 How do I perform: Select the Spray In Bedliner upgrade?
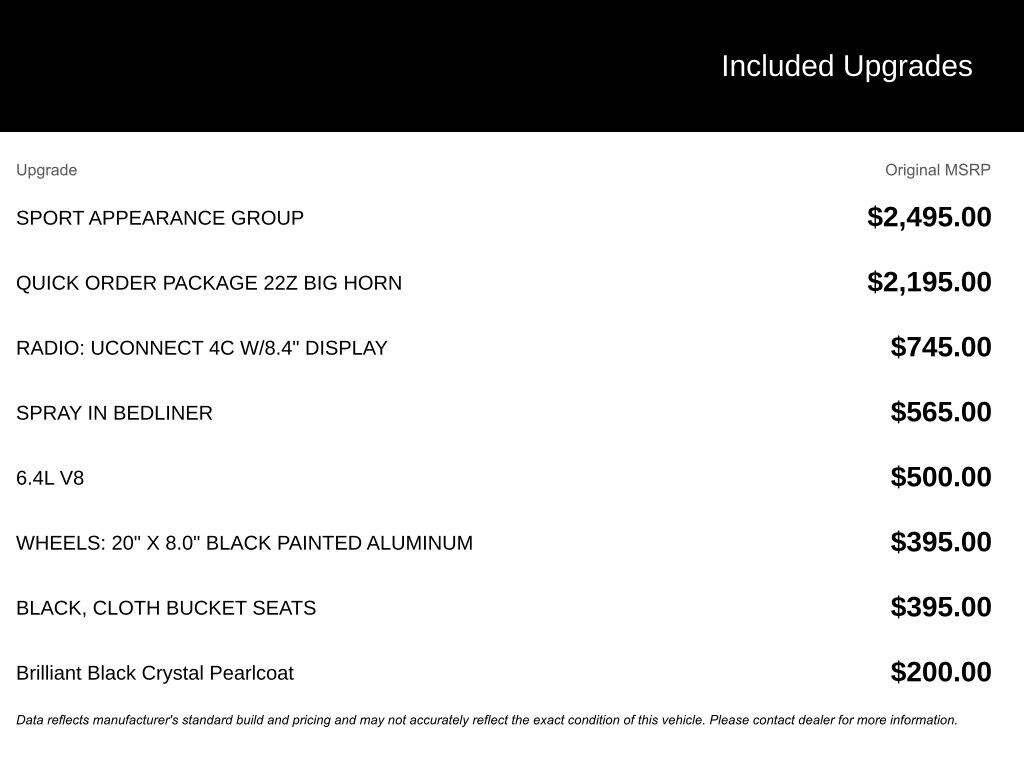[x=114, y=413]
